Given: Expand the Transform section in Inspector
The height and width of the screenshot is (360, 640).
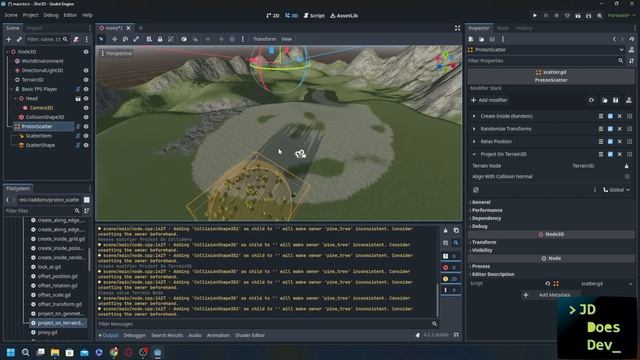Looking at the screenshot, I should (x=484, y=242).
